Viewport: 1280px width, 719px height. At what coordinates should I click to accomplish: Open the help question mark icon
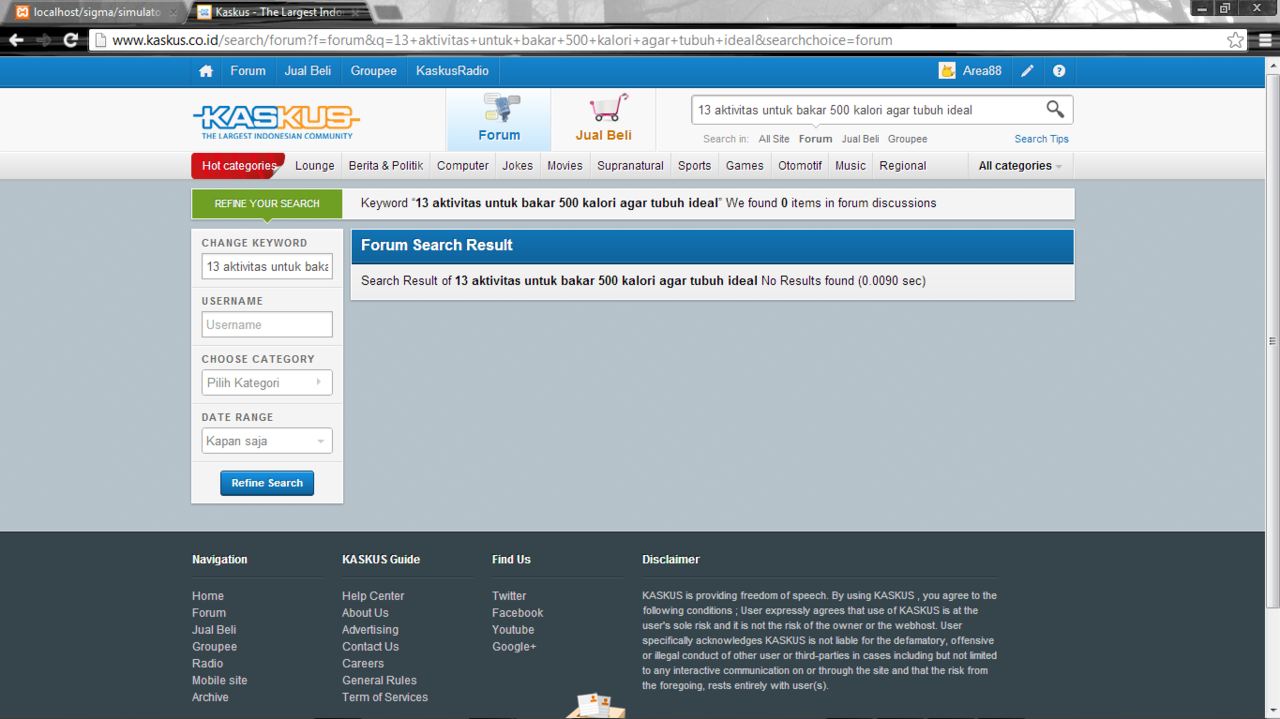click(1059, 71)
